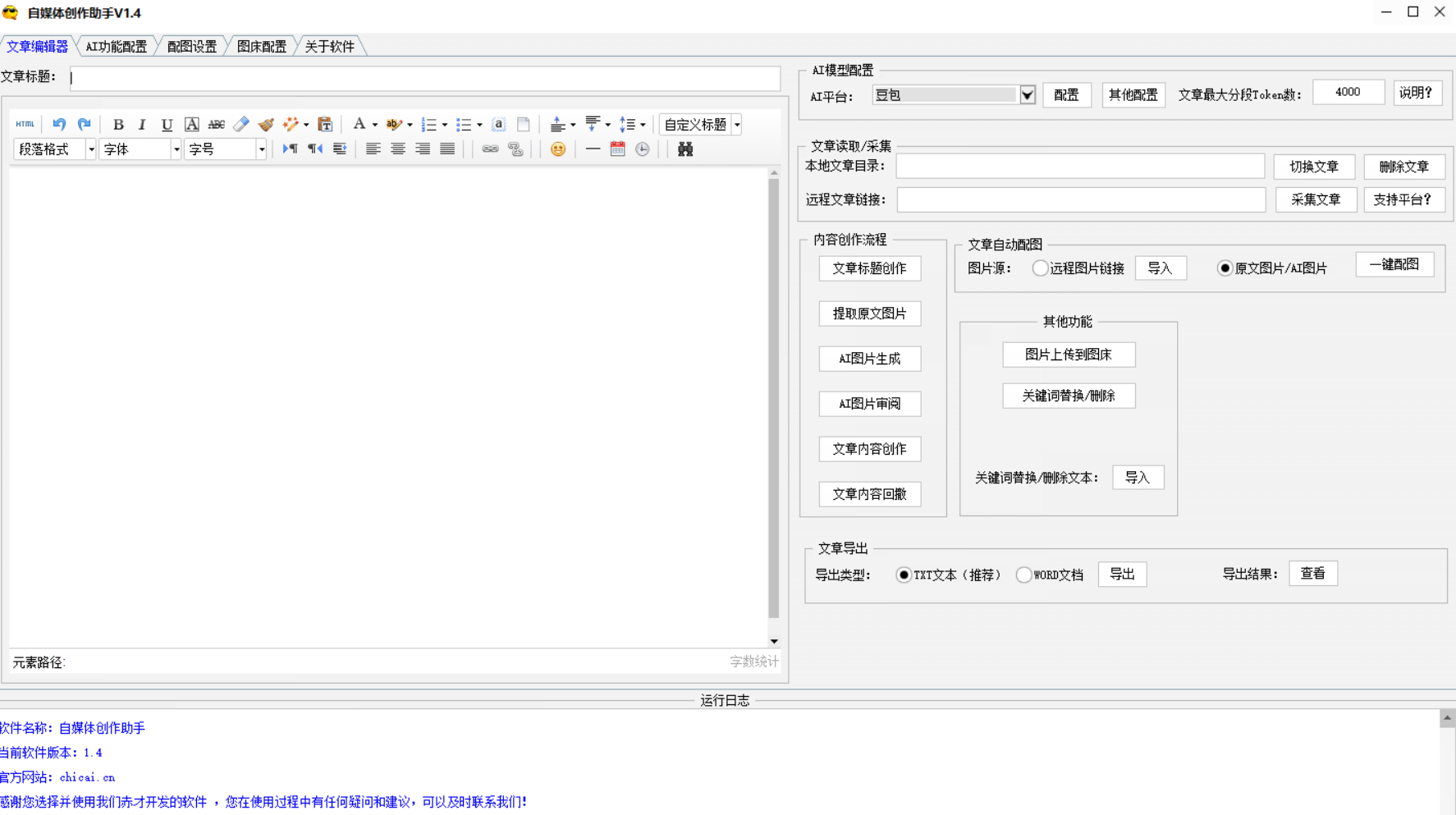Open search and replace binoculars
The width and height of the screenshot is (1456, 815).
tap(685, 149)
